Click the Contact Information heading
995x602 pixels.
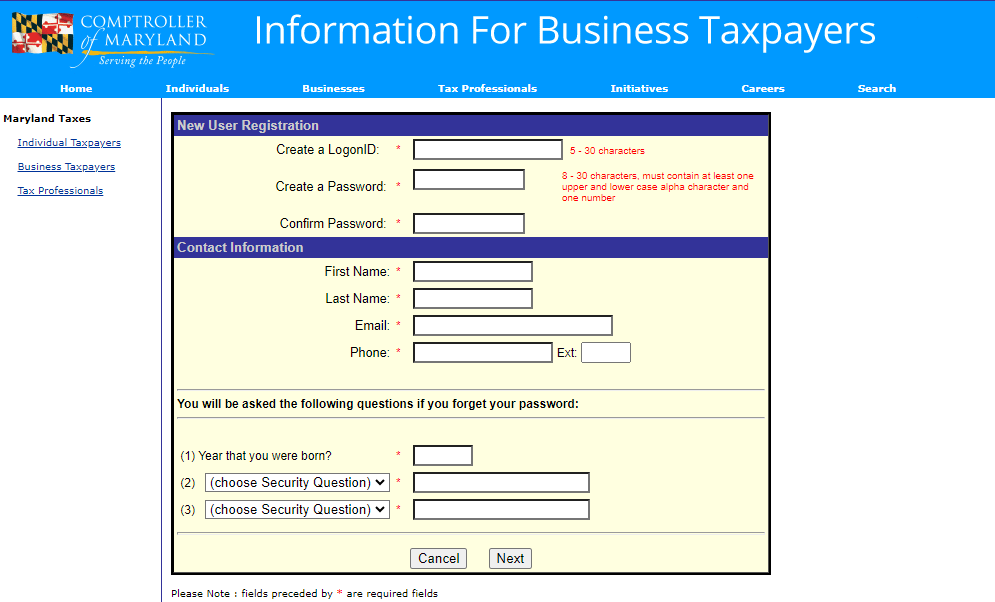(240, 247)
